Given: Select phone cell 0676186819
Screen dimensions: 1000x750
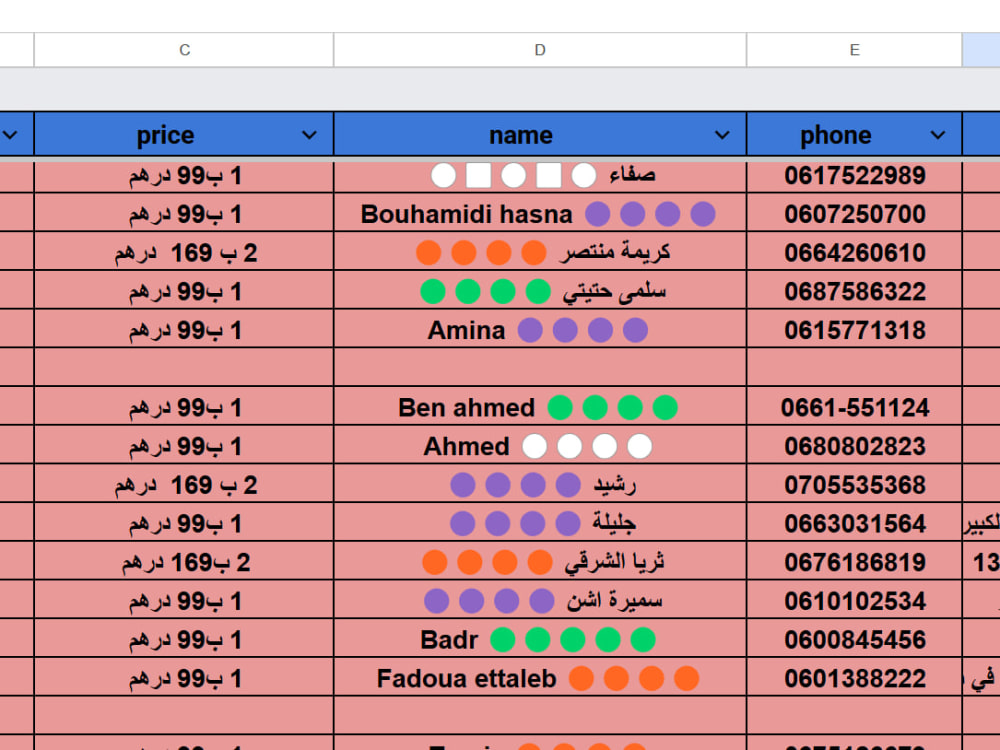Looking at the screenshot, I should [x=855, y=562].
